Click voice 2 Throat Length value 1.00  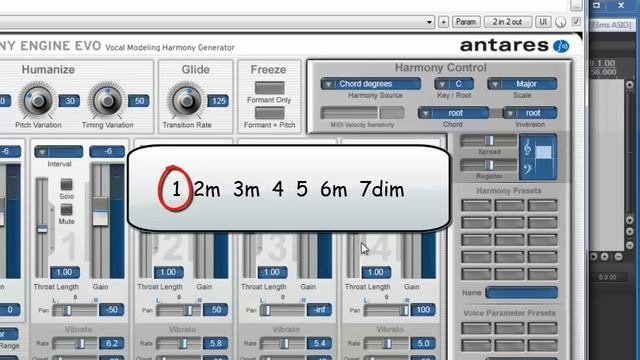pyautogui.click(x=168, y=272)
